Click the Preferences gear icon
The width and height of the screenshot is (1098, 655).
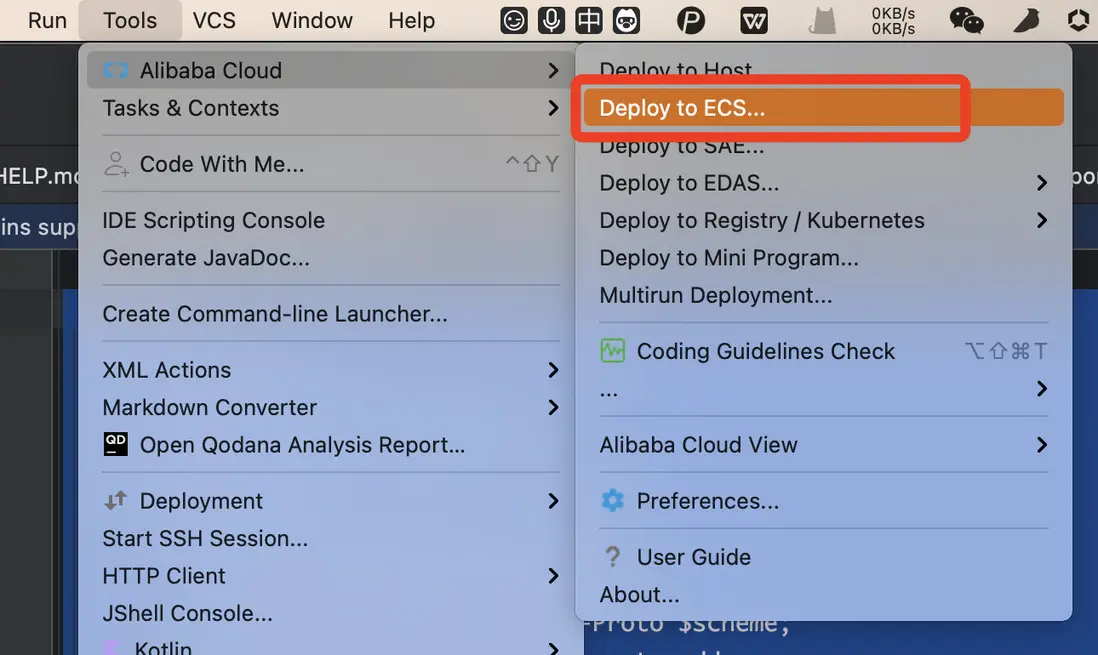pos(613,500)
